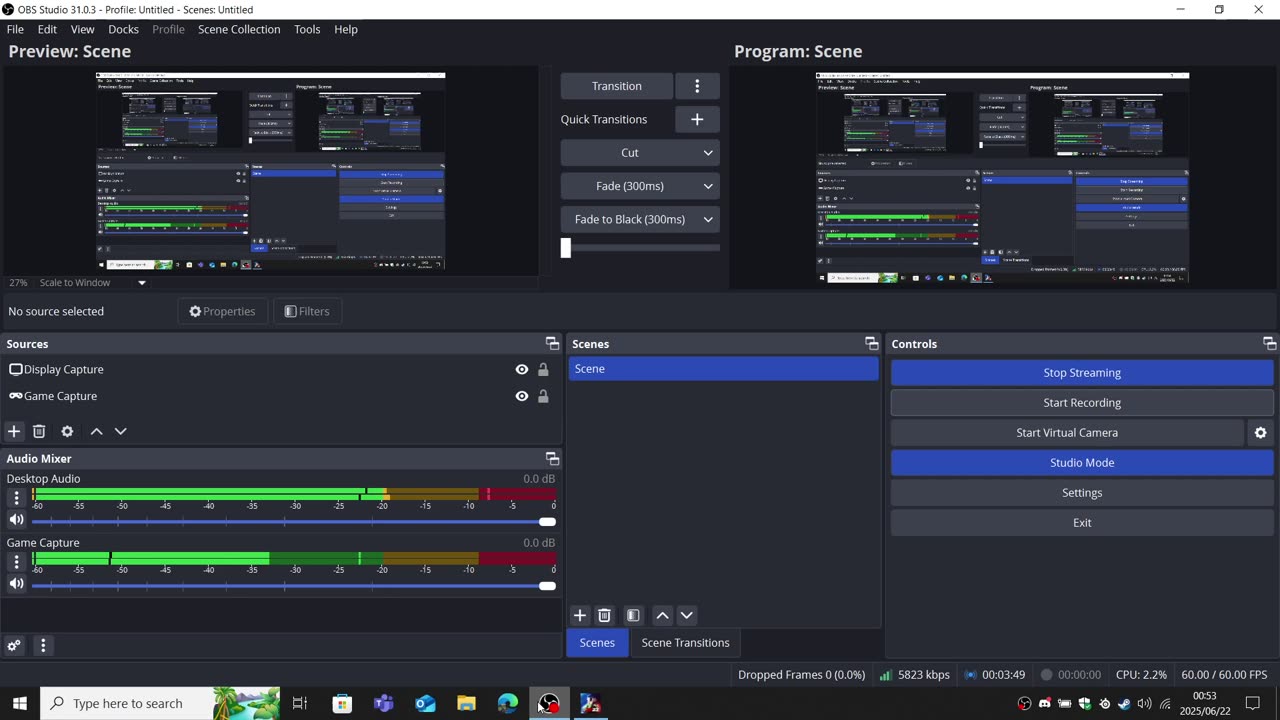Click Start Recording button
Screen dimensions: 1280x720
1082,403
